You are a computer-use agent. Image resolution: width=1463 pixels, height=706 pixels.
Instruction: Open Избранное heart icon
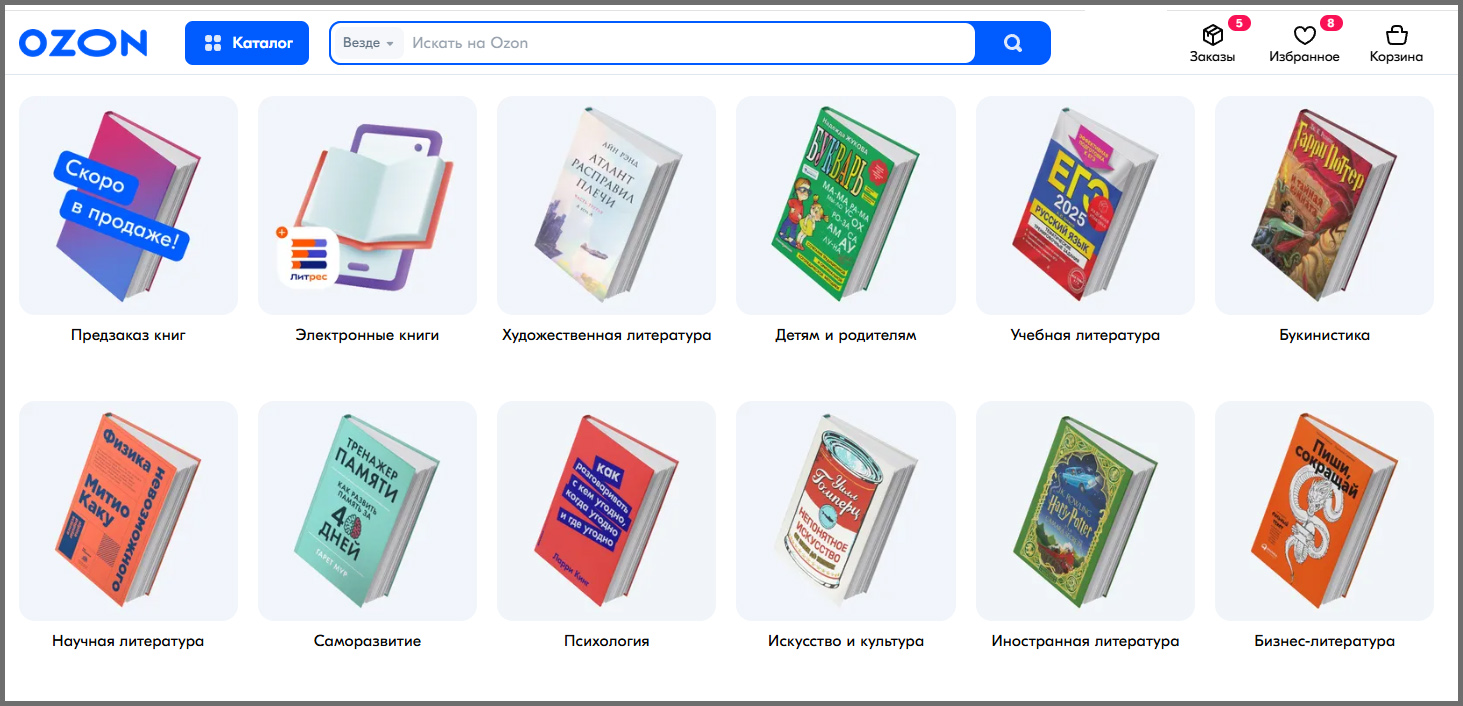[1304, 36]
